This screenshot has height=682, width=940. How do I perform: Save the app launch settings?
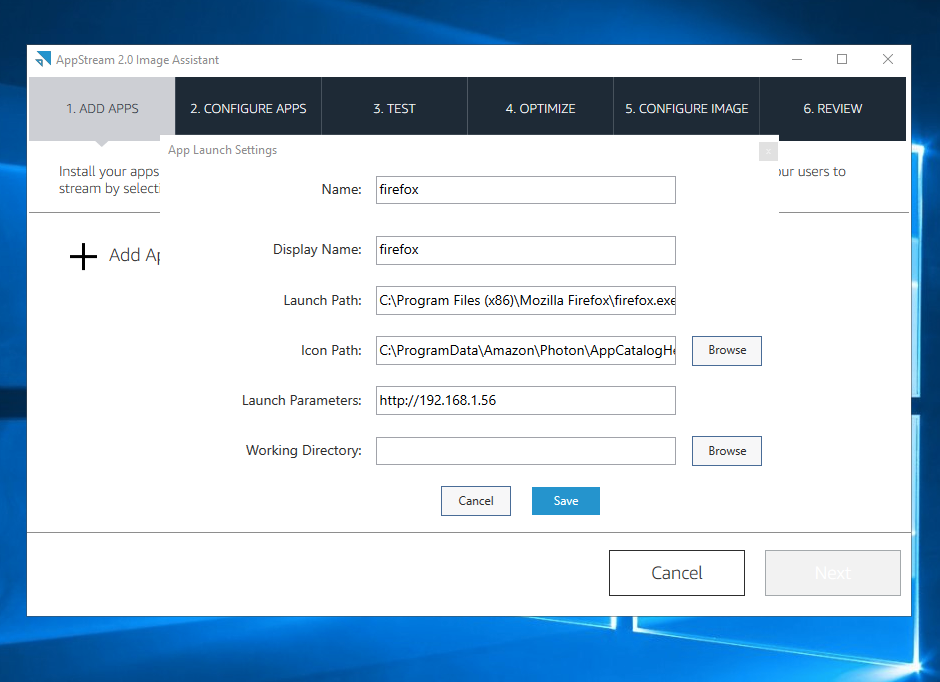point(565,501)
